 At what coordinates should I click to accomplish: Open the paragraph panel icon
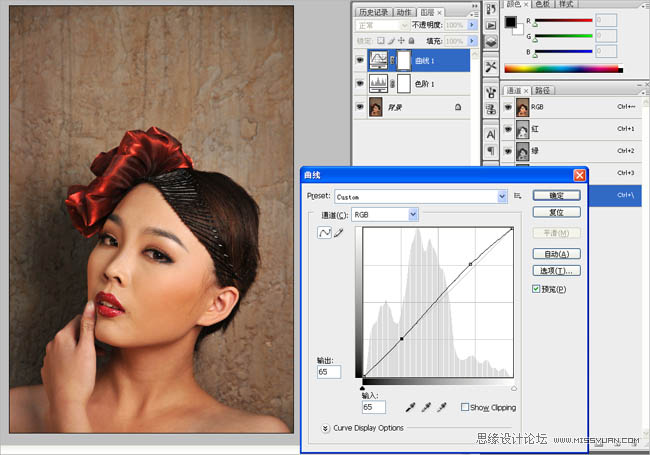(491, 151)
